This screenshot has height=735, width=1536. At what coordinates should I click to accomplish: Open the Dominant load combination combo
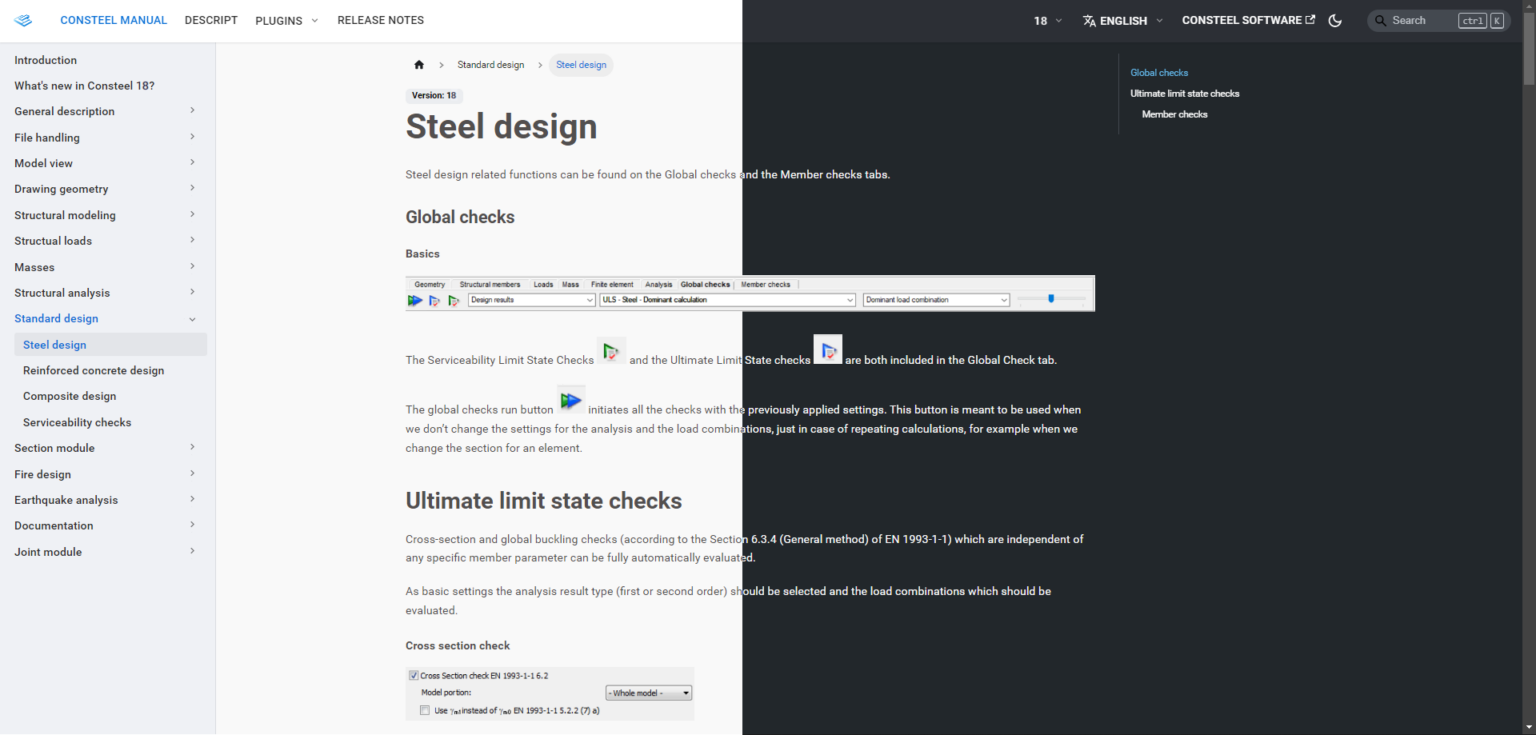[x=936, y=300]
